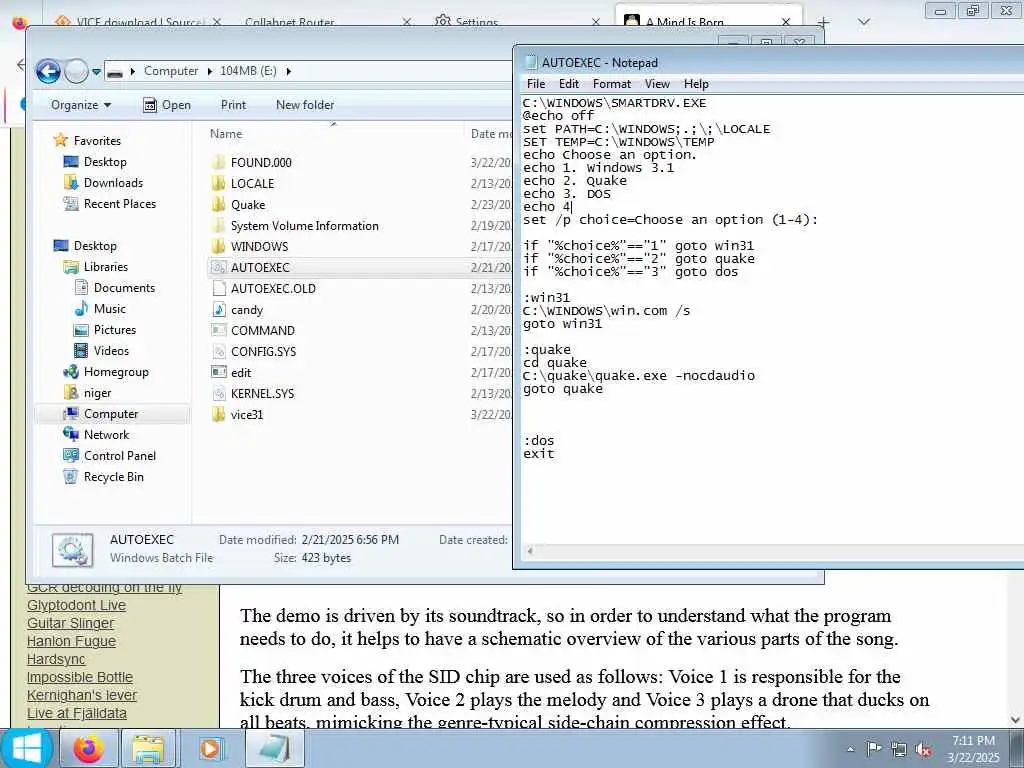
Task: Select the vice31 folder icon
Action: click(219, 414)
